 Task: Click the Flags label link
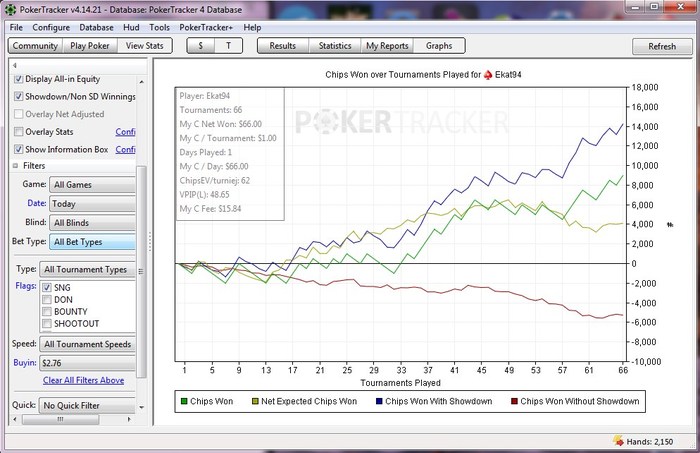click(26, 286)
